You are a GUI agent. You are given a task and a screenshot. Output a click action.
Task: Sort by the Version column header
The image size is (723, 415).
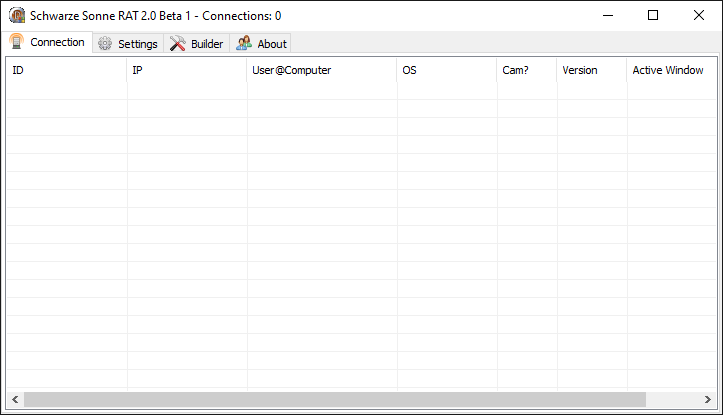coord(591,71)
